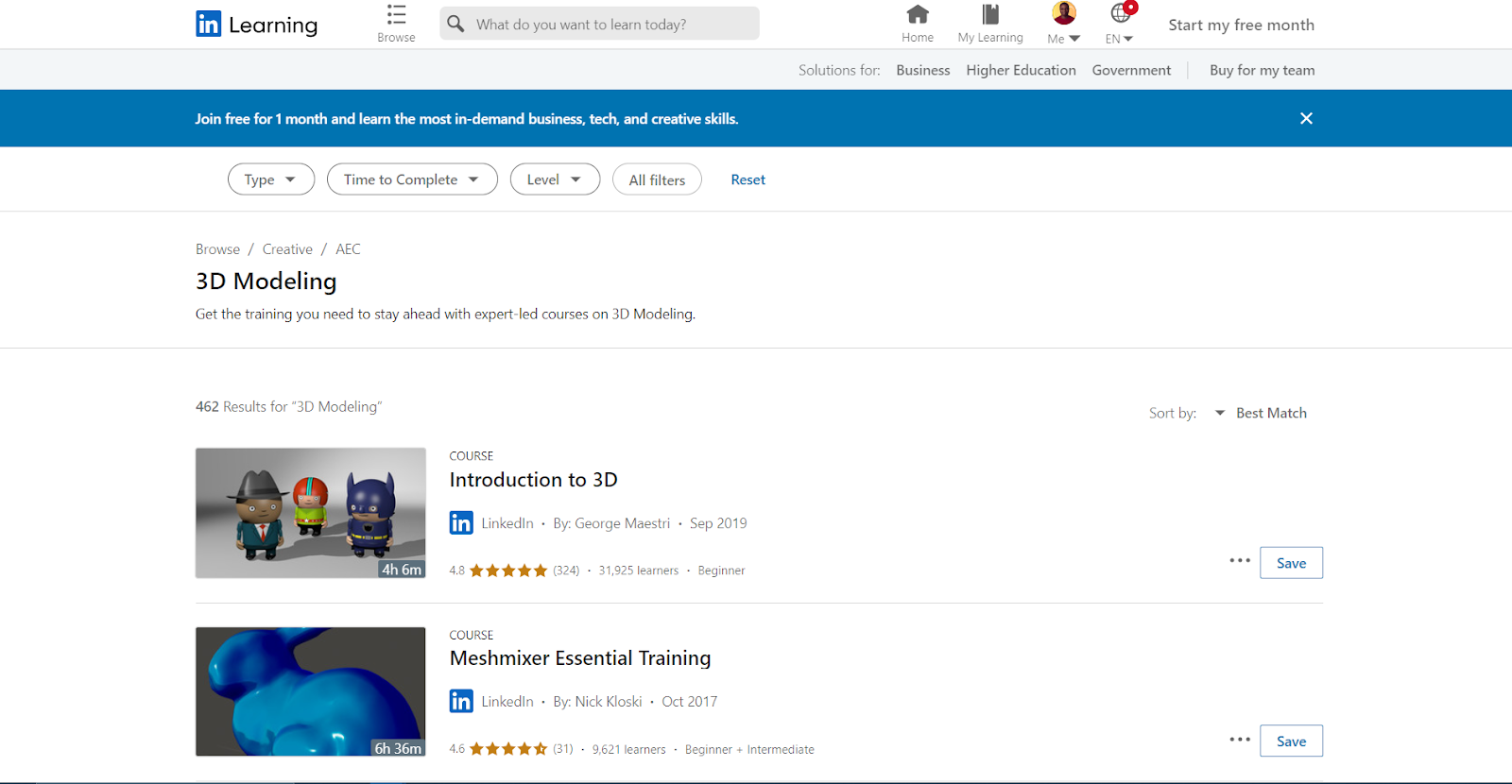Click the LinkedIn icon on Meshmixer Essential Training

(461, 701)
